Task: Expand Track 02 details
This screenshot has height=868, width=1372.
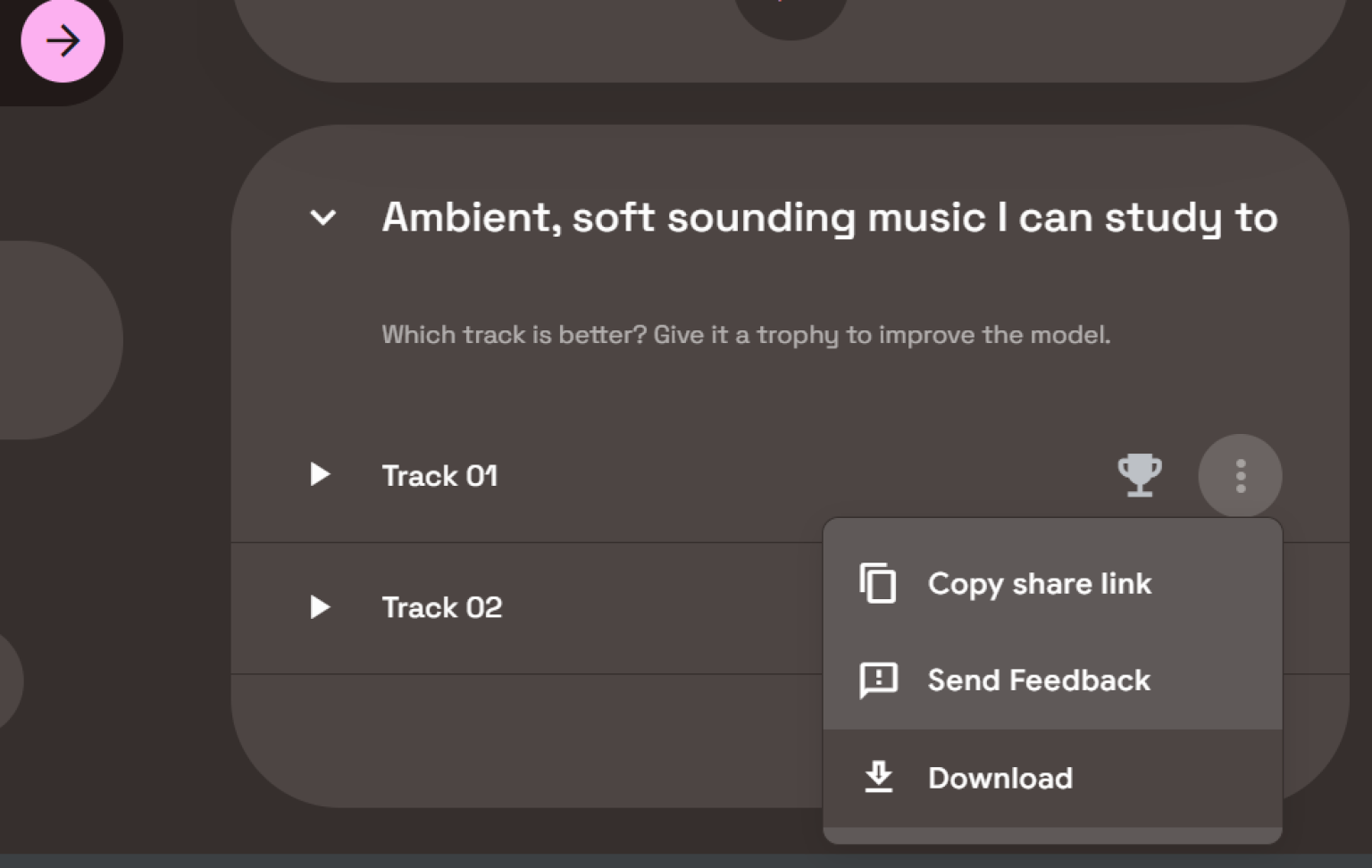Action: (x=319, y=608)
